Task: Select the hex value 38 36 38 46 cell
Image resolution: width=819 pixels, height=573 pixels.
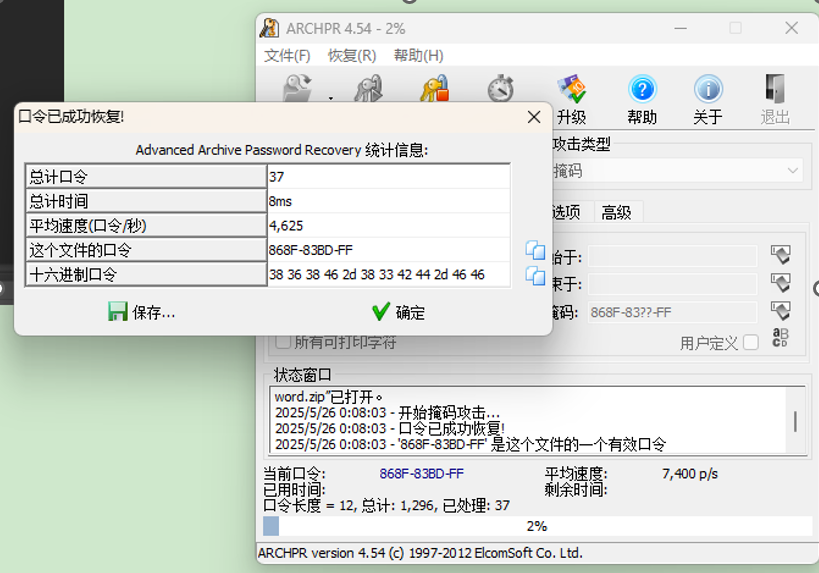Action: (x=389, y=275)
